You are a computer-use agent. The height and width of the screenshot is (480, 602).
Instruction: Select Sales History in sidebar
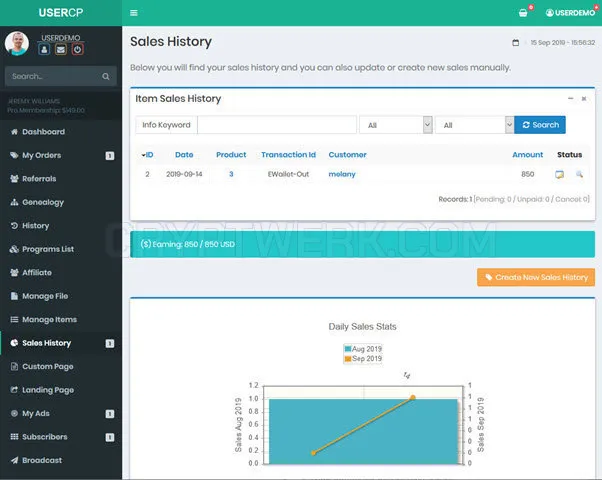(46, 343)
